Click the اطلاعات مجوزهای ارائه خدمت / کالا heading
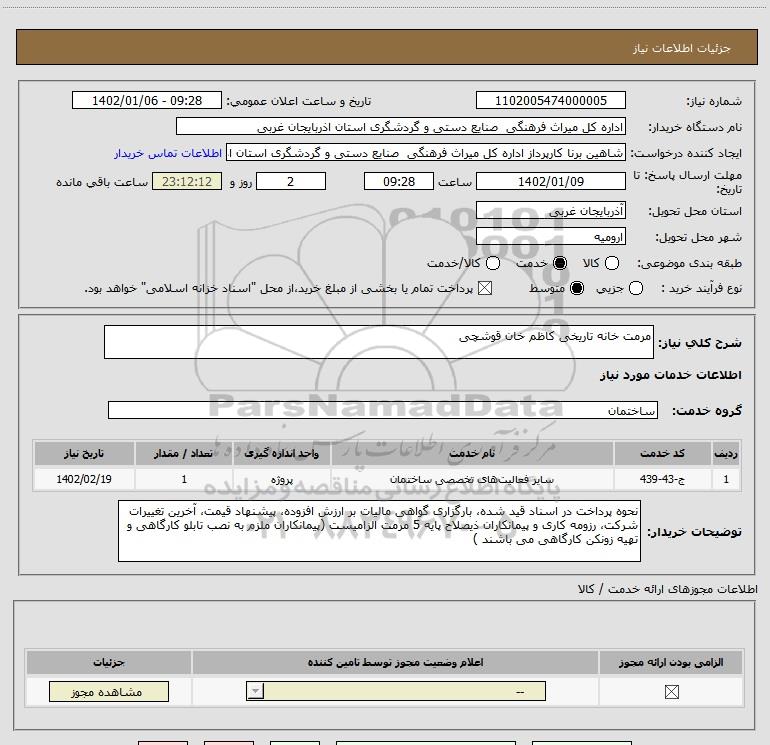Screen dimensions: 770x745 click(667, 589)
